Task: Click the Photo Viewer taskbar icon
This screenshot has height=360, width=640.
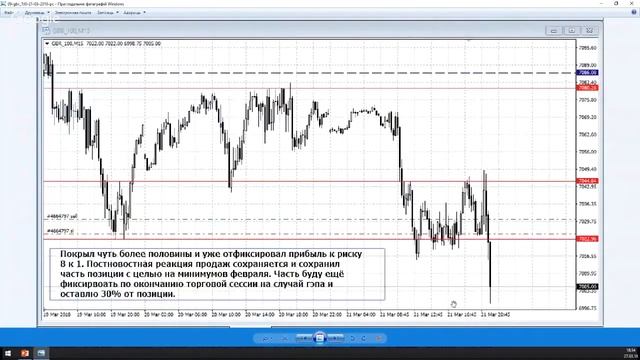Action: click(x=41, y=353)
